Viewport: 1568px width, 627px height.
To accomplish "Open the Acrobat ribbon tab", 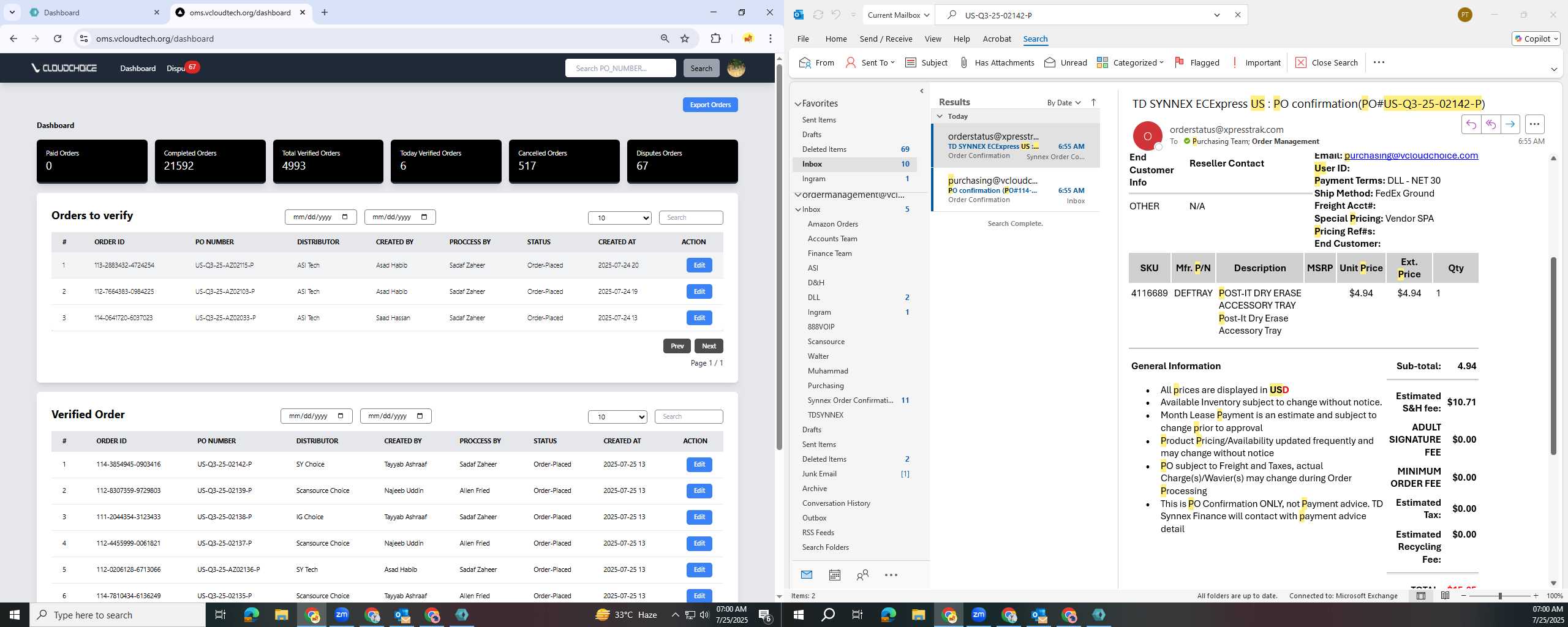I will click(x=997, y=39).
